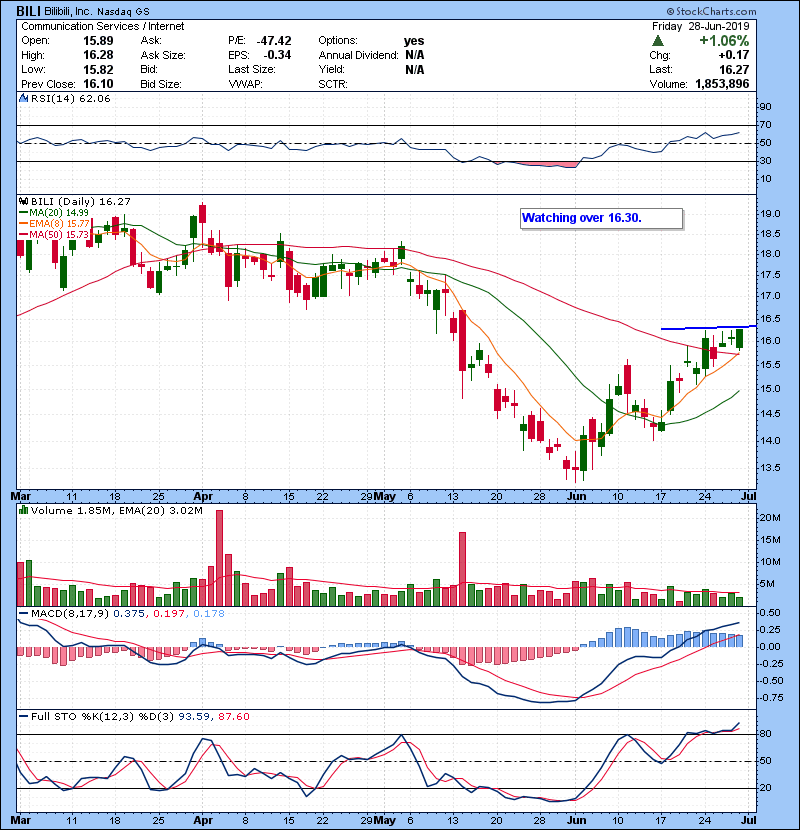Select the Open value 15.89
Viewport: 800px width, 830px height.
click(x=98, y=41)
